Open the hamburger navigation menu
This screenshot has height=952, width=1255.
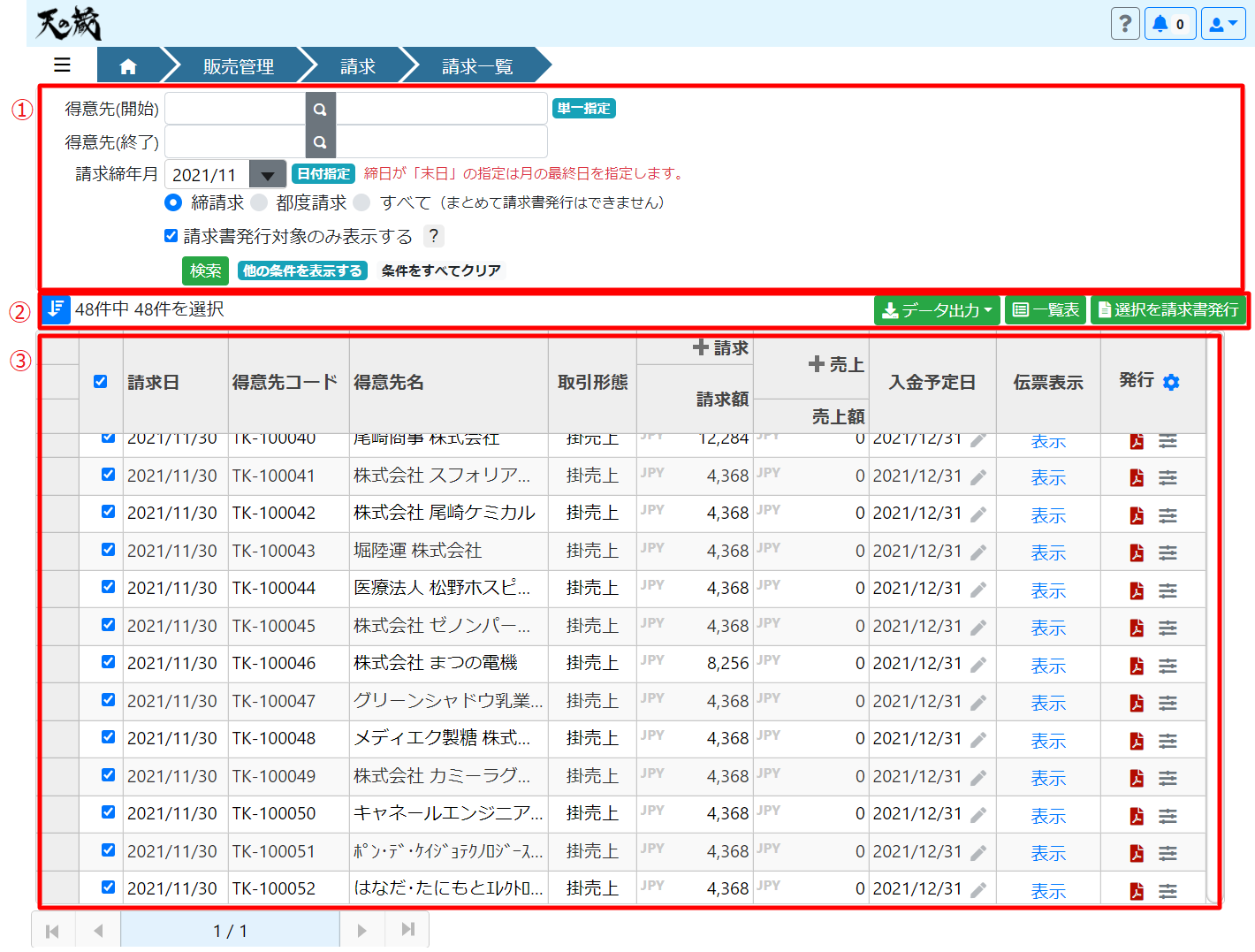click(x=62, y=65)
